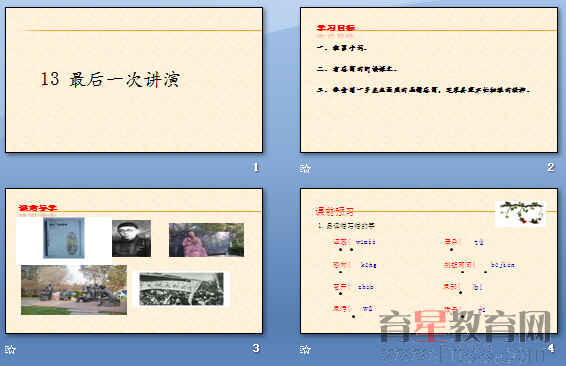Click the red 课前导学 heading on slide 3
This screenshot has height=366, width=566.
click(x=38, y=208)
